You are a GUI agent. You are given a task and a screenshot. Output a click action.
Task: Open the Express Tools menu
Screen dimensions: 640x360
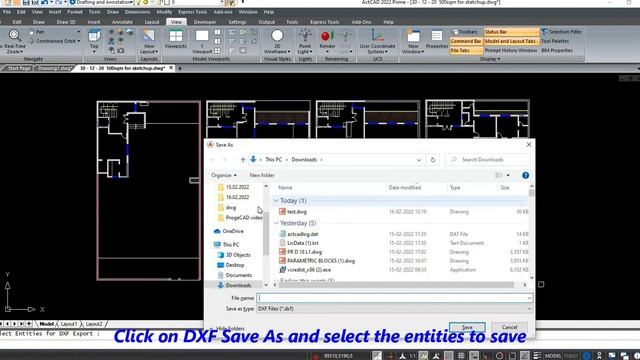pyautogui.click(x=192, y=12)
